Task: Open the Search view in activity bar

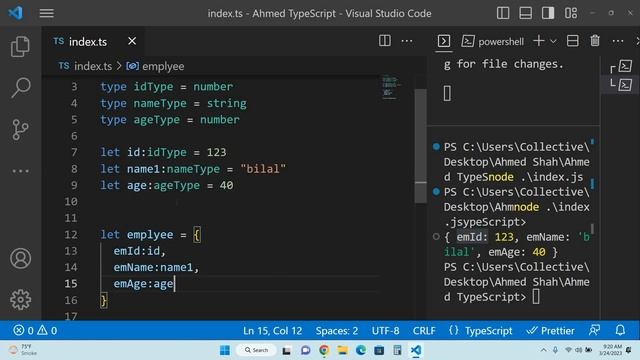Action: [x=20, y=87]
